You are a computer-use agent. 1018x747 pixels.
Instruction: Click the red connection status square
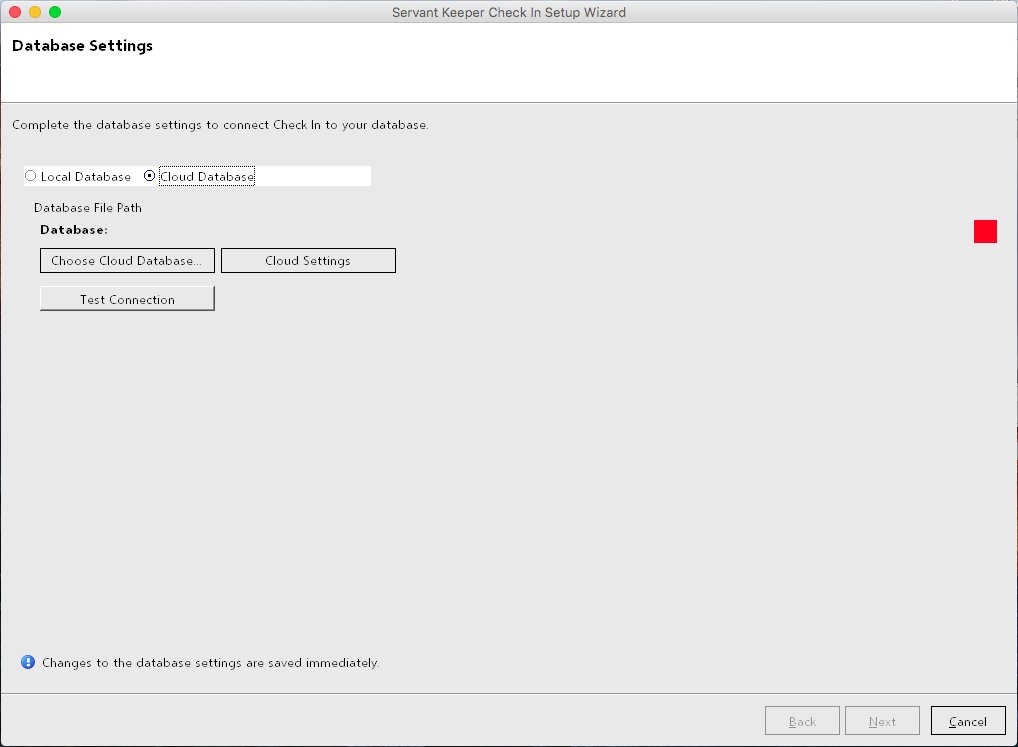(x=985, y=231)
